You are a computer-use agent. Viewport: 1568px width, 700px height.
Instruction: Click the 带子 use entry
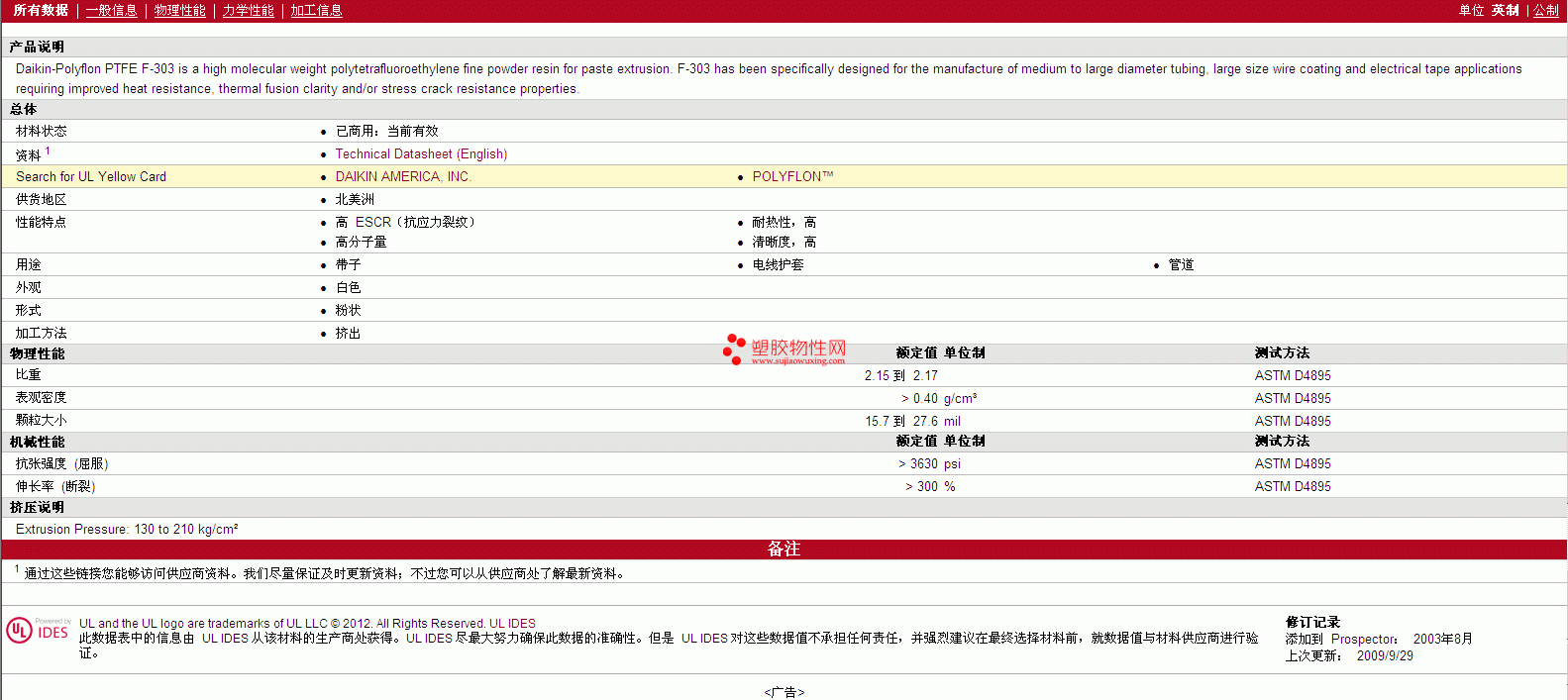[348, 264]
